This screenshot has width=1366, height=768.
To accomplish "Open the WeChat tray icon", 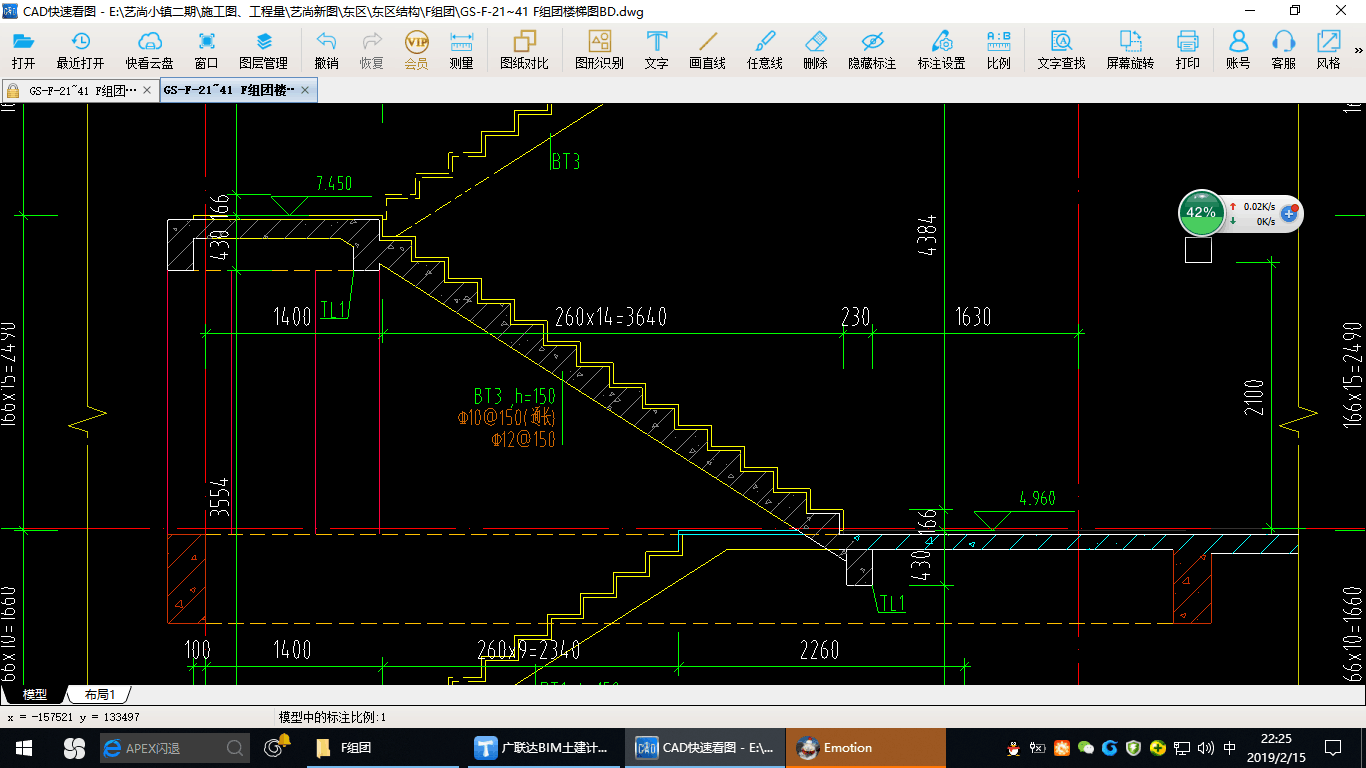I will pyautogui.click(x=1085, y=747).
